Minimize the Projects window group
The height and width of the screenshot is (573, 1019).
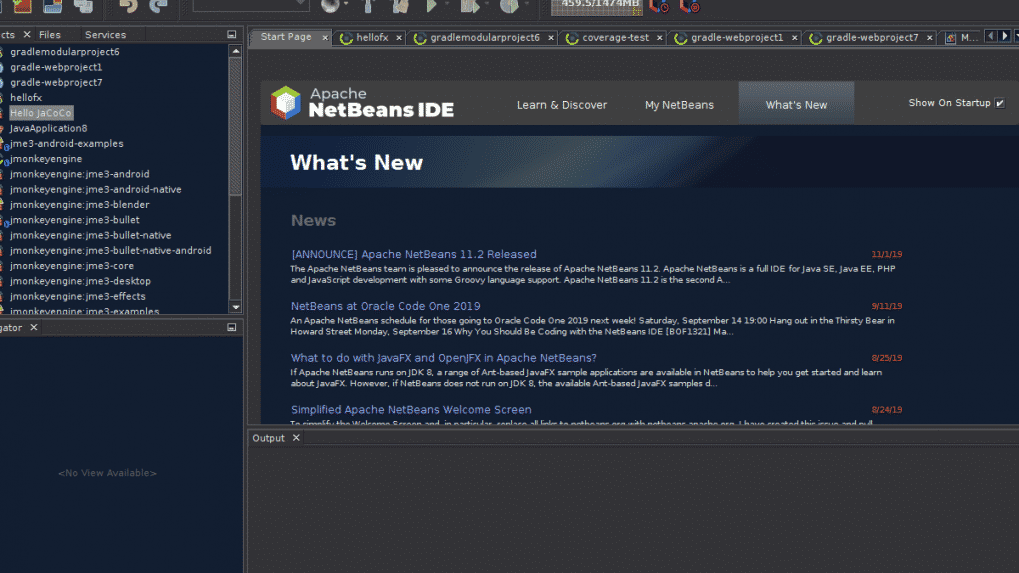pyautogui.click(x=231, y=34)
